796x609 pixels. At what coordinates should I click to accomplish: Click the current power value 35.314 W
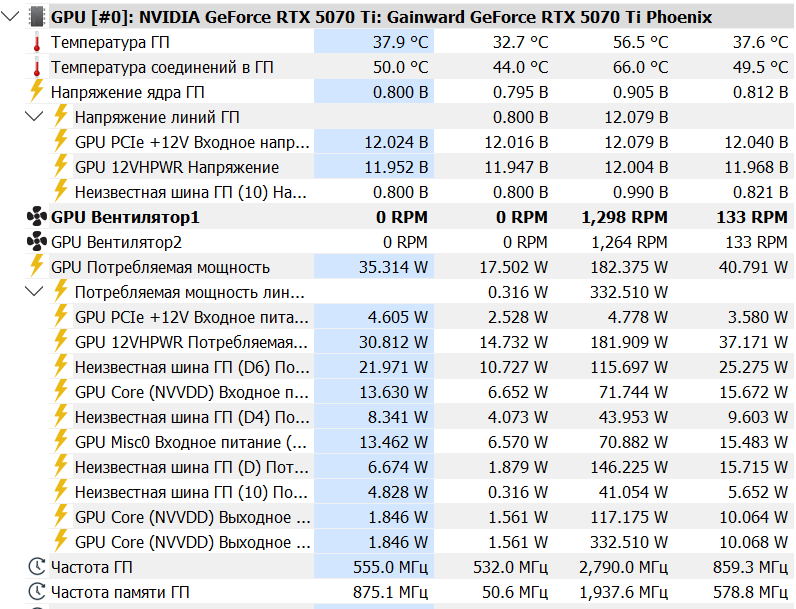pyautogui.click(x=393, y=267)
